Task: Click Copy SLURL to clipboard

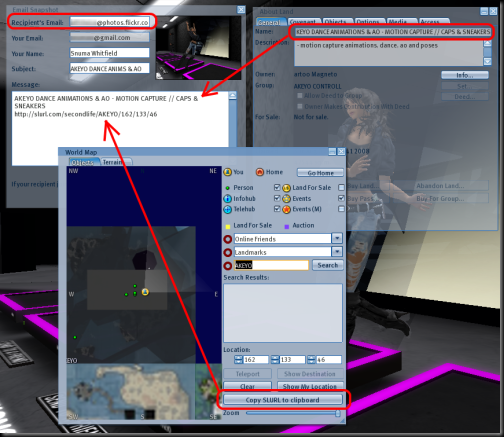Action: click(283, 400)
